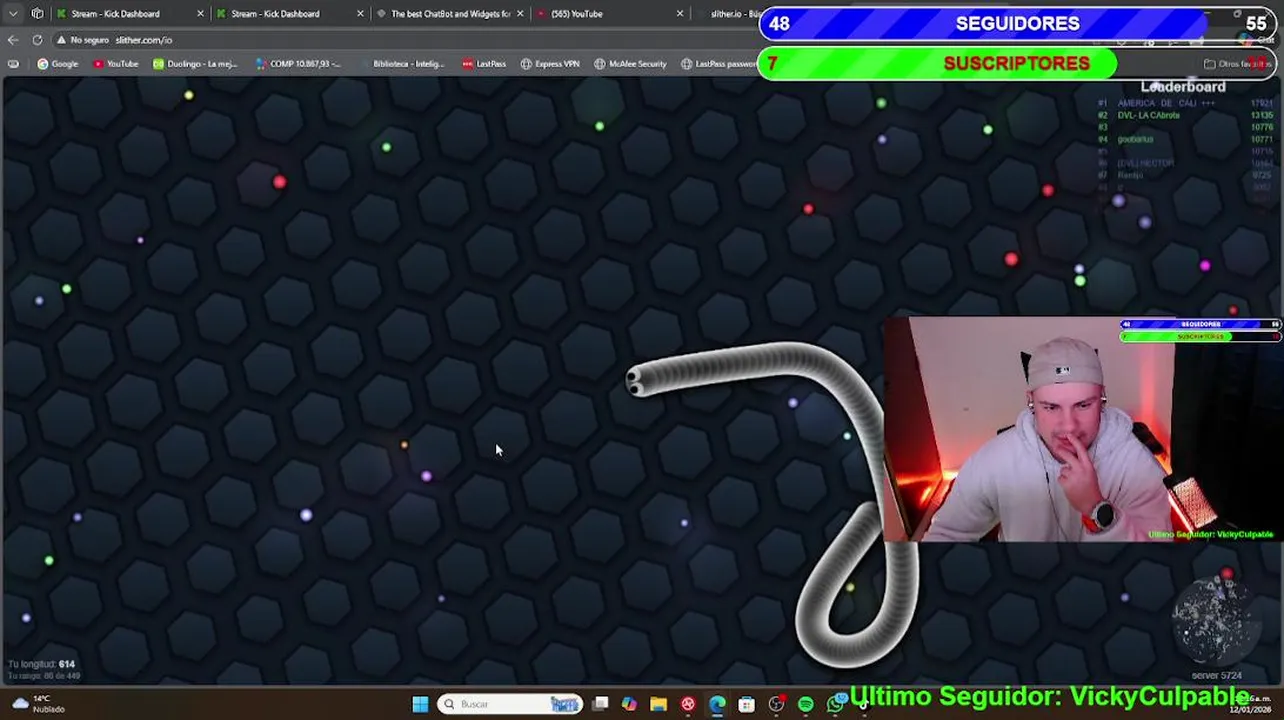Open the McAfee Security bookmark
This screenshot has width=1284, height=720.
point(630,64)
